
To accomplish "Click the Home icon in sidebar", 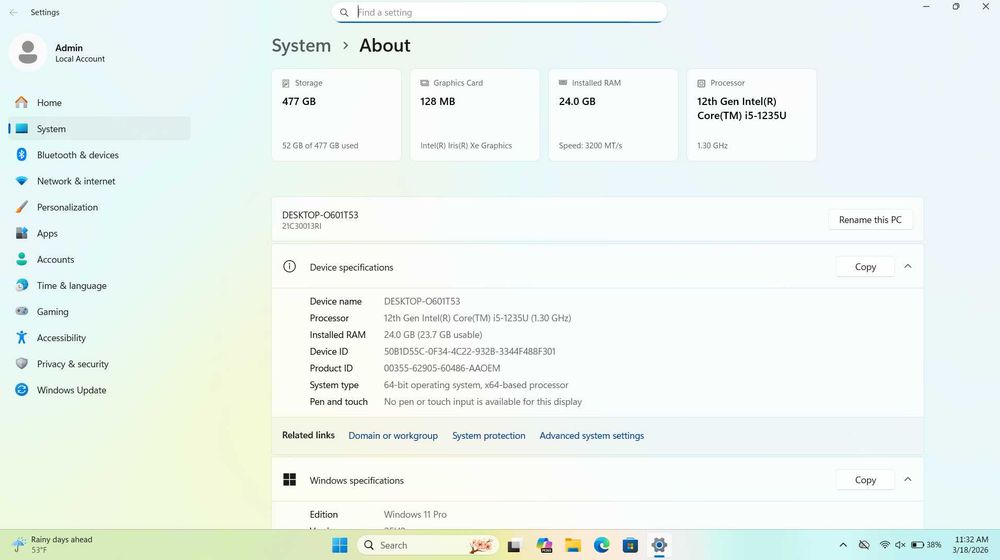I will point(22,102).
